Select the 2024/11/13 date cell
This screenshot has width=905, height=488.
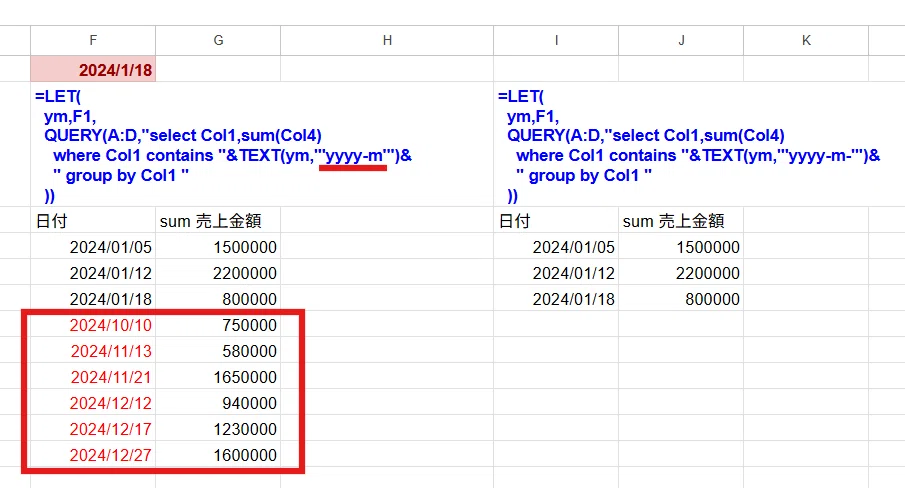point(93,351)
